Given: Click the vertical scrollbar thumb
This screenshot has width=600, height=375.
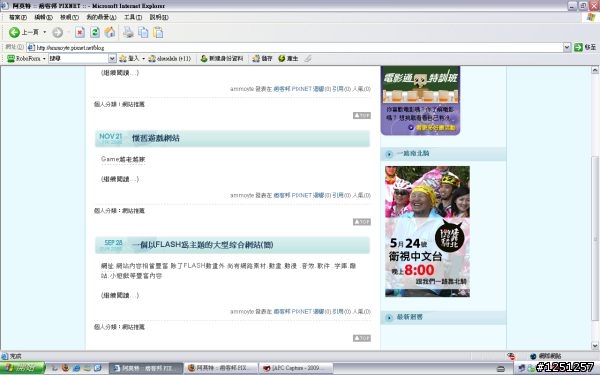Looking at the screenshot, I should [595, 239].
